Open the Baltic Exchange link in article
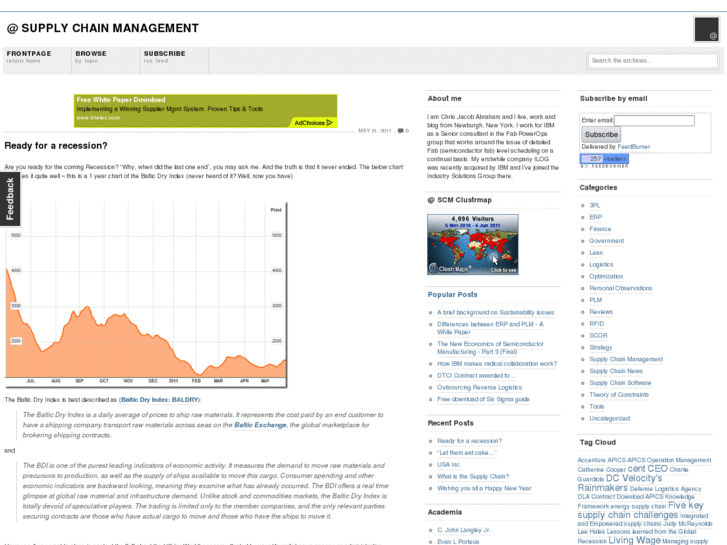Viewport: 727px width, 545px height. (x=260, y=425)
